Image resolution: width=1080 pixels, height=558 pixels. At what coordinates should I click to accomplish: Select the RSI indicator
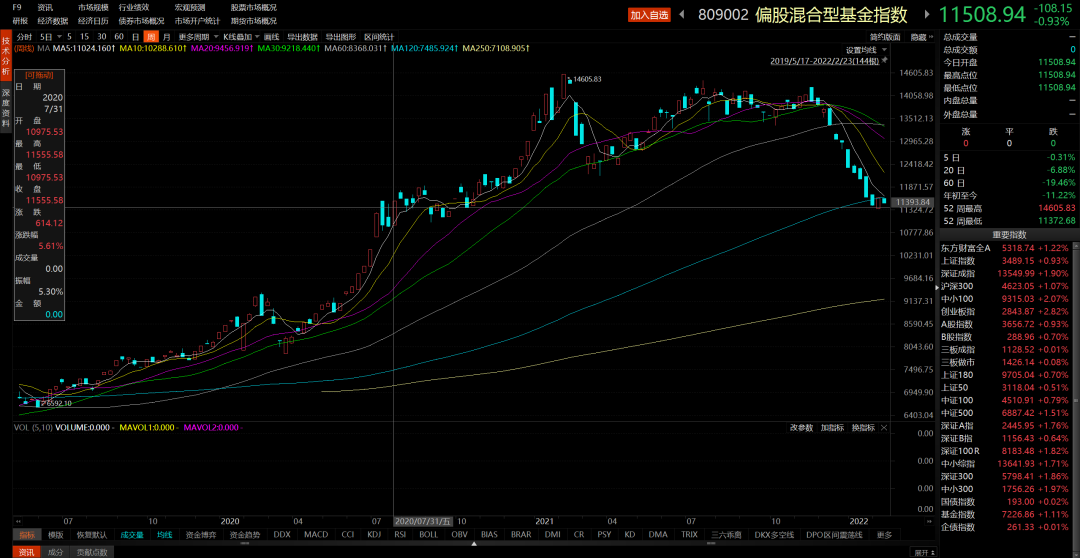tap(400, 535)
